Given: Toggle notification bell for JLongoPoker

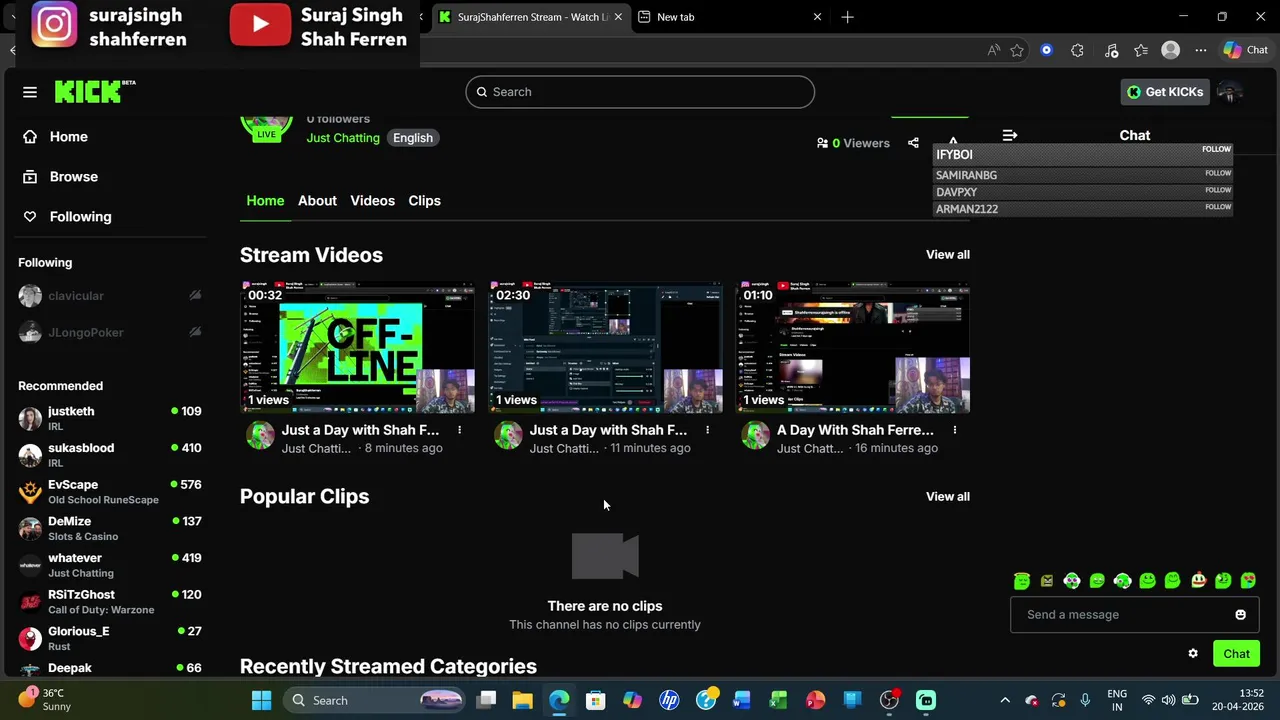Looking at the screenshot, I should click(195, 332).
